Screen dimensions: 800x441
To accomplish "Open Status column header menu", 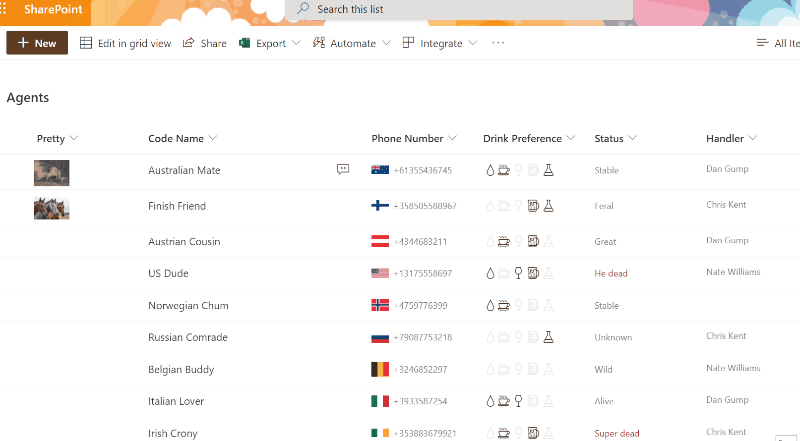I will pos(615,138).
